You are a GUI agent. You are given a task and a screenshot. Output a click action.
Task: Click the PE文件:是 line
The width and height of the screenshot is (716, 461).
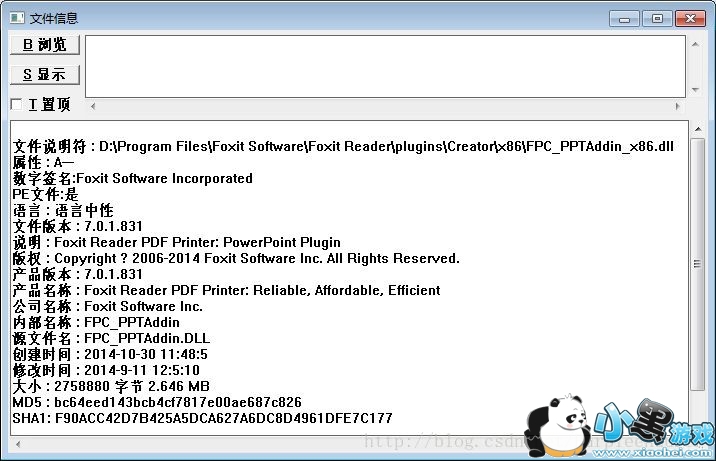pos(45,194)
